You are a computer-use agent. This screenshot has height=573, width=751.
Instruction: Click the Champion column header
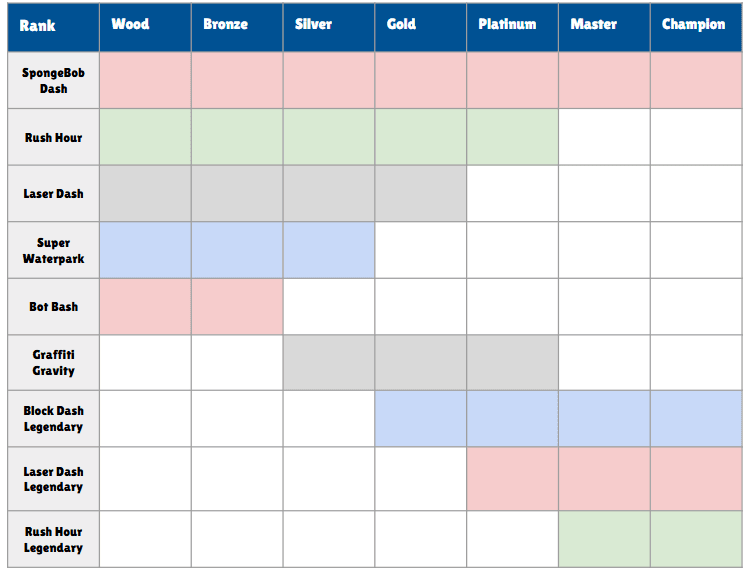coord(696,27)
